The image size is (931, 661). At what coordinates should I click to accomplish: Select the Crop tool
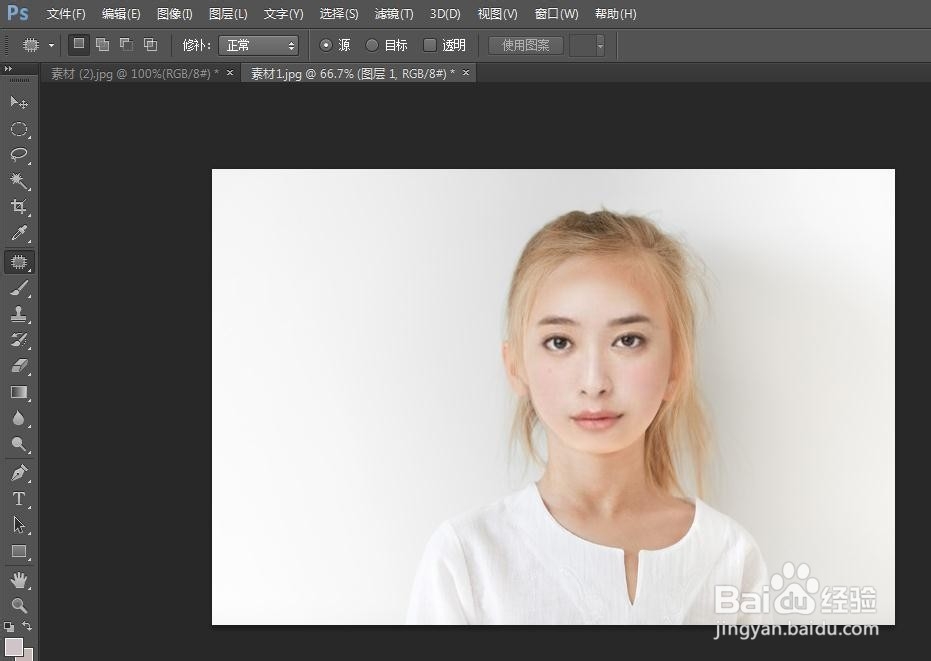click(x=19, y=207)
